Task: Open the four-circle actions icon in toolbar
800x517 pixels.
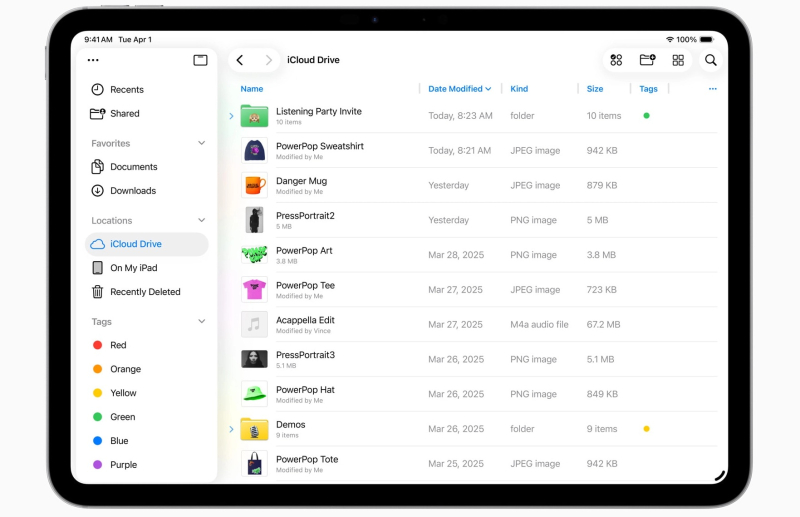Action: pos(616,60)
